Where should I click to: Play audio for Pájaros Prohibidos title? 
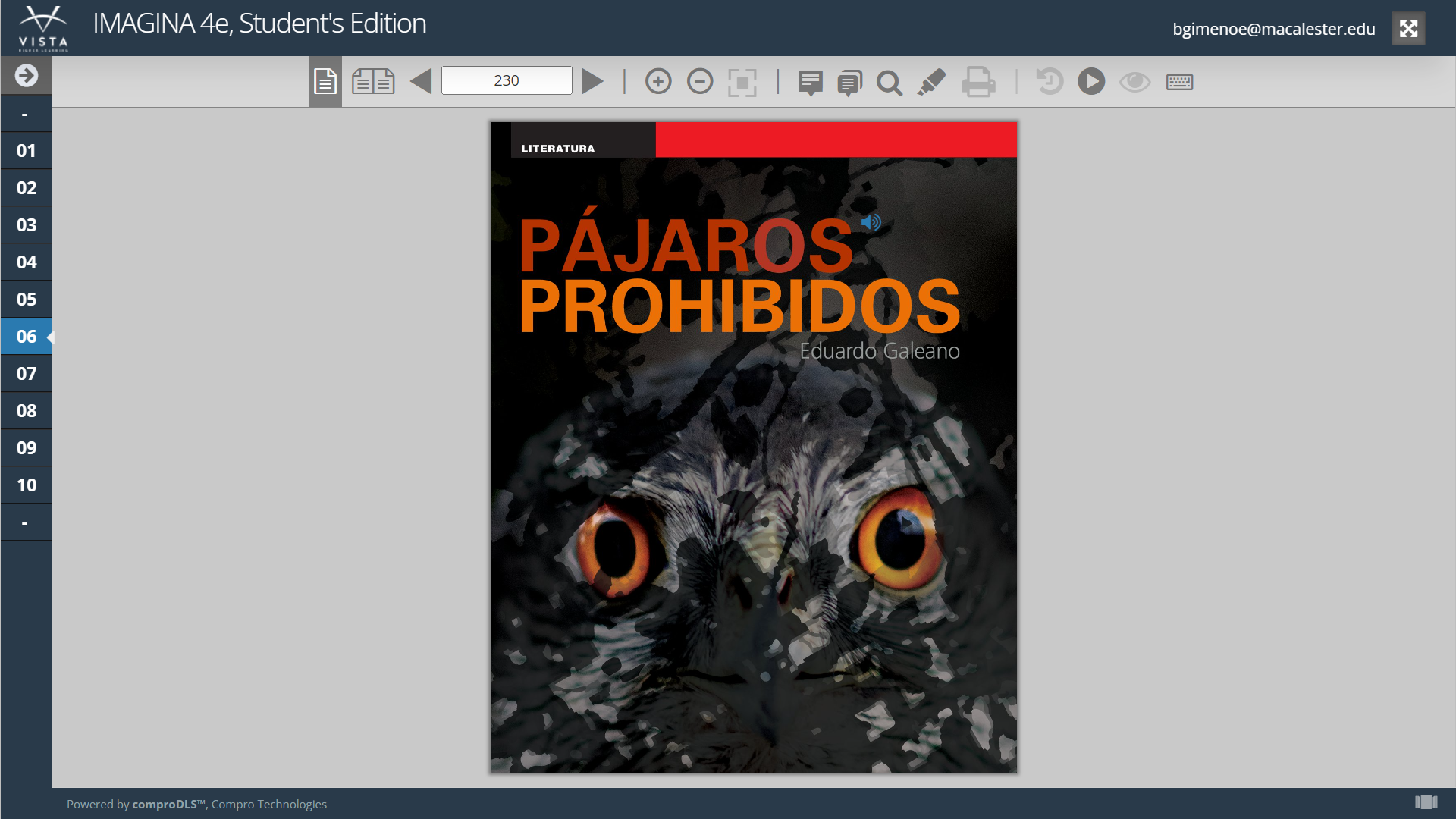pyautogui.click(x=871, y=222)
